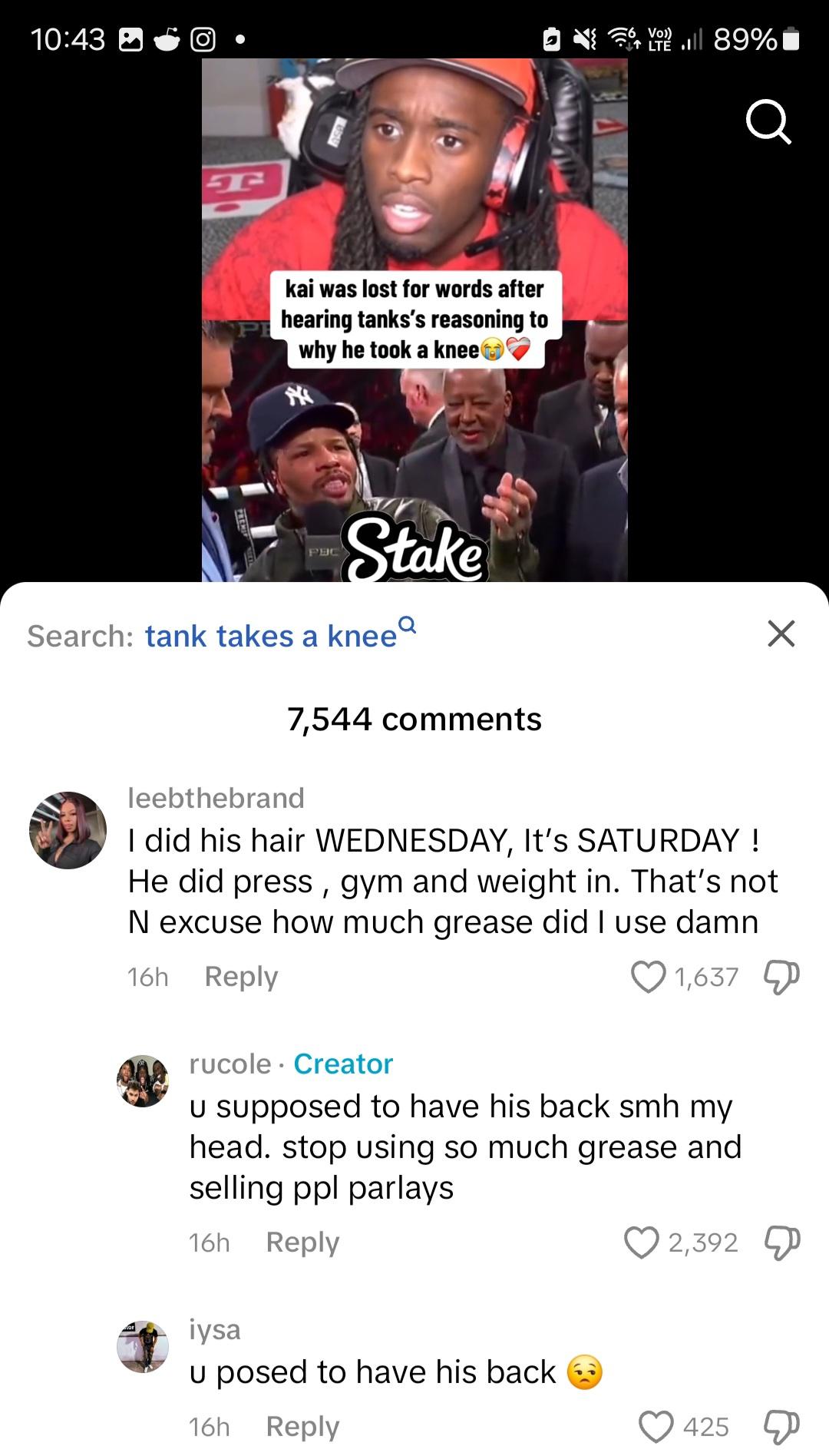829x1456 pixels.
Task: Open rucole username profile
Action: pos(230,1064)
